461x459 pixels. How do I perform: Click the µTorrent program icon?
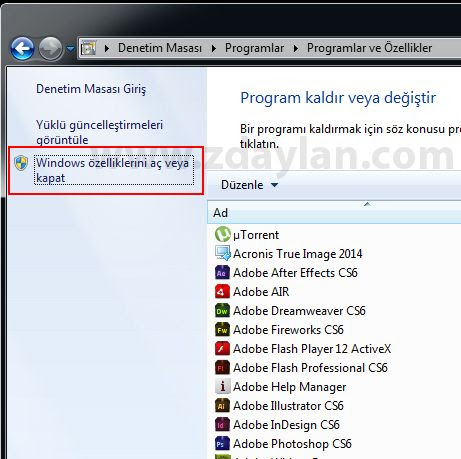tap(222, 234)
